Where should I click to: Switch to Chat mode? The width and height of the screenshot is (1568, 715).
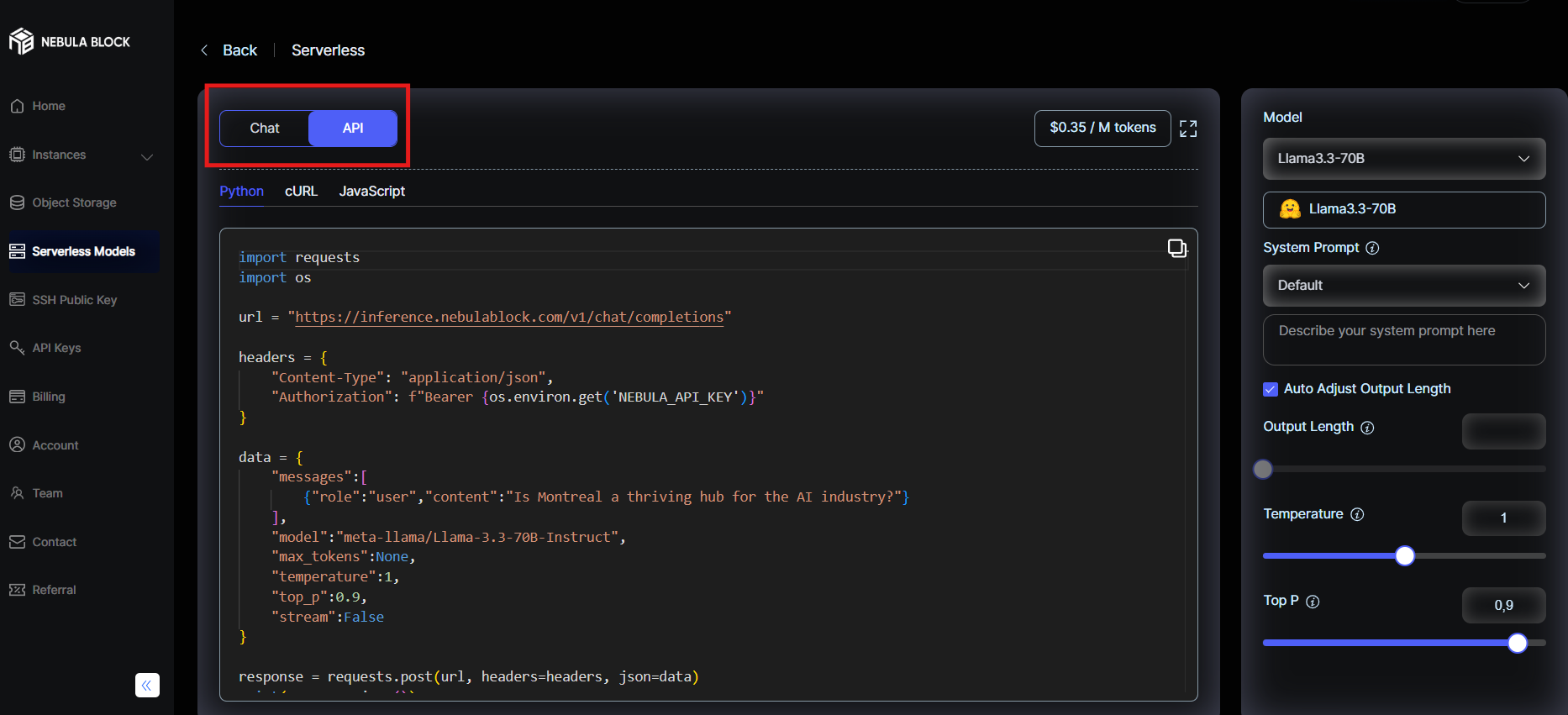[265, 129]
